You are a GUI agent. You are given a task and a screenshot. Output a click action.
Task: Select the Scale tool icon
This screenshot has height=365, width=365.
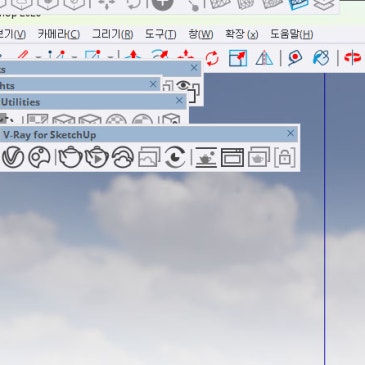(238, 58)
